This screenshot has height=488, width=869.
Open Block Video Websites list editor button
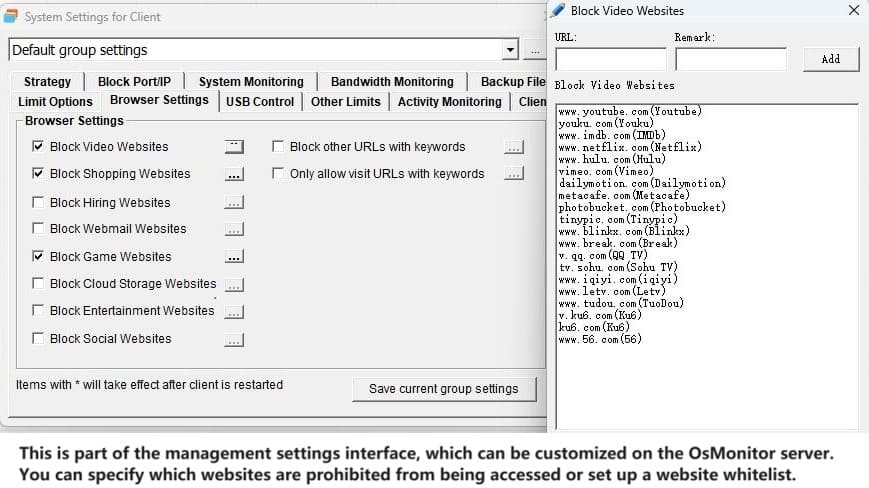point(234,147)
